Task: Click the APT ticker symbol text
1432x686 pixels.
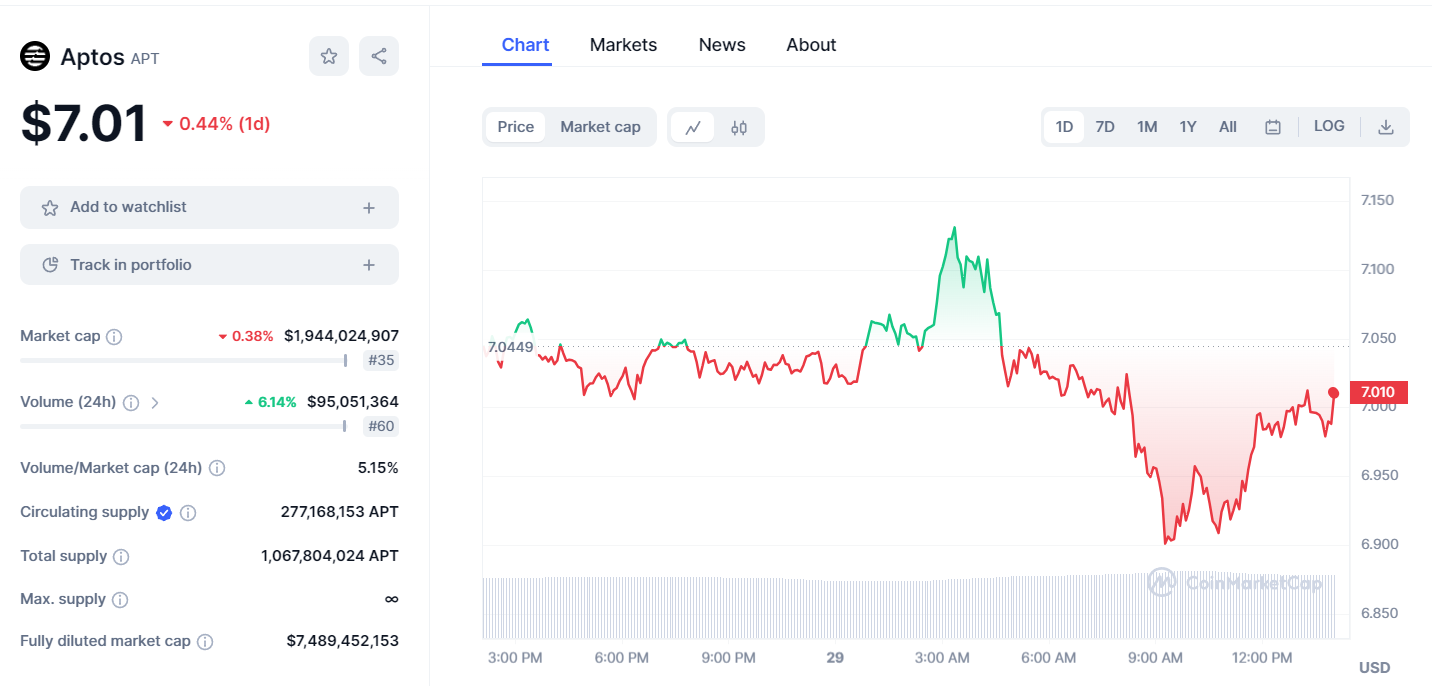Action: pos(145,59)
